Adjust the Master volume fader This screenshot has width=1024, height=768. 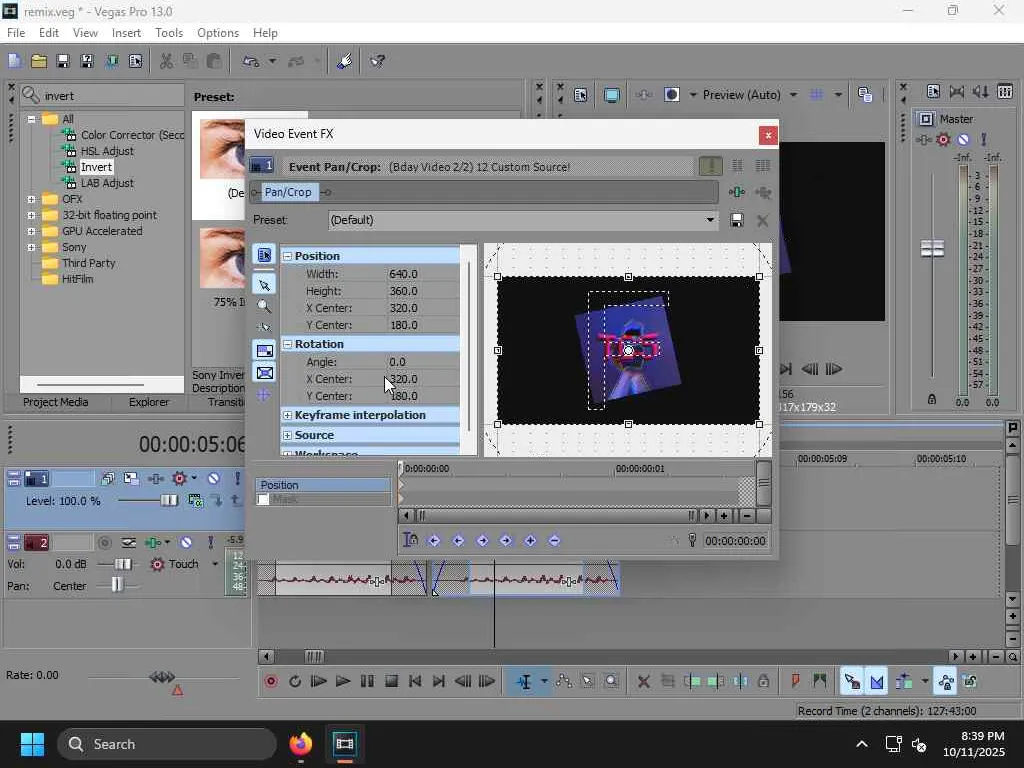pyautogui.click(x=932, y=248)
